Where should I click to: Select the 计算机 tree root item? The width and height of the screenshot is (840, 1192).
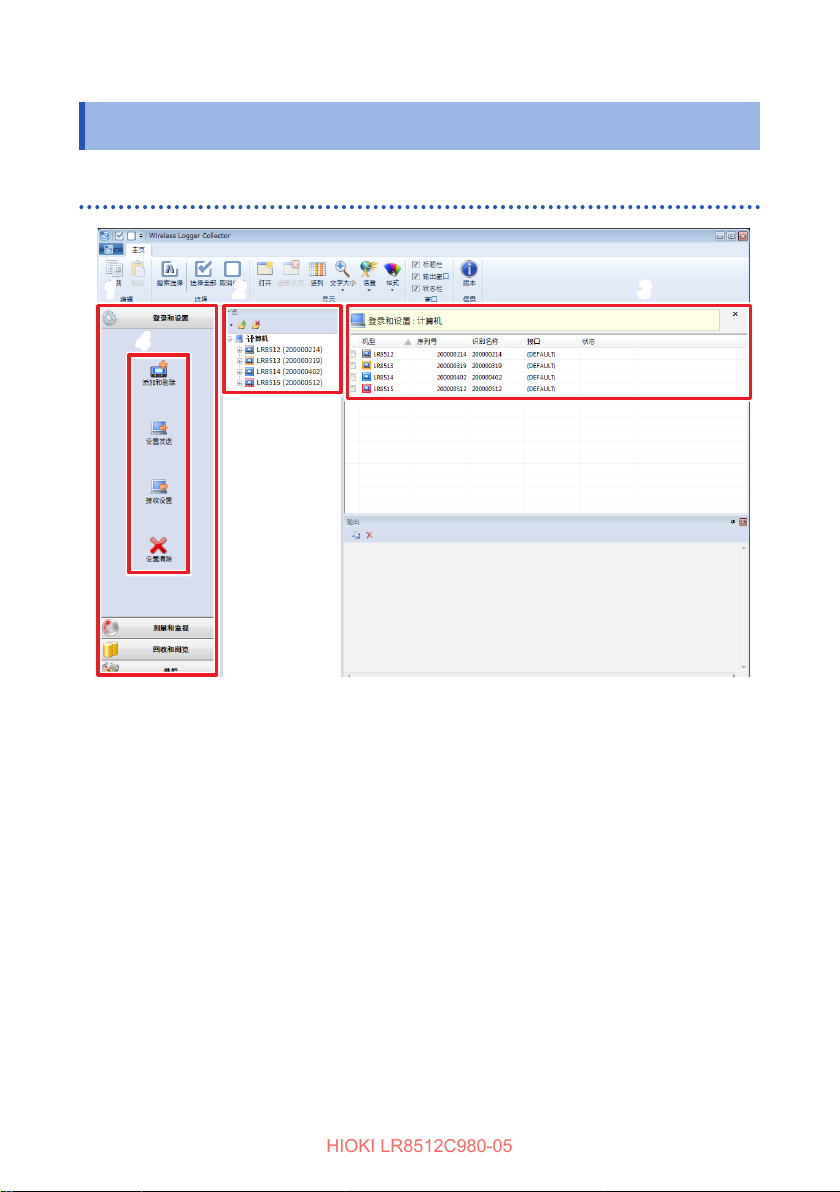(257, 339)
